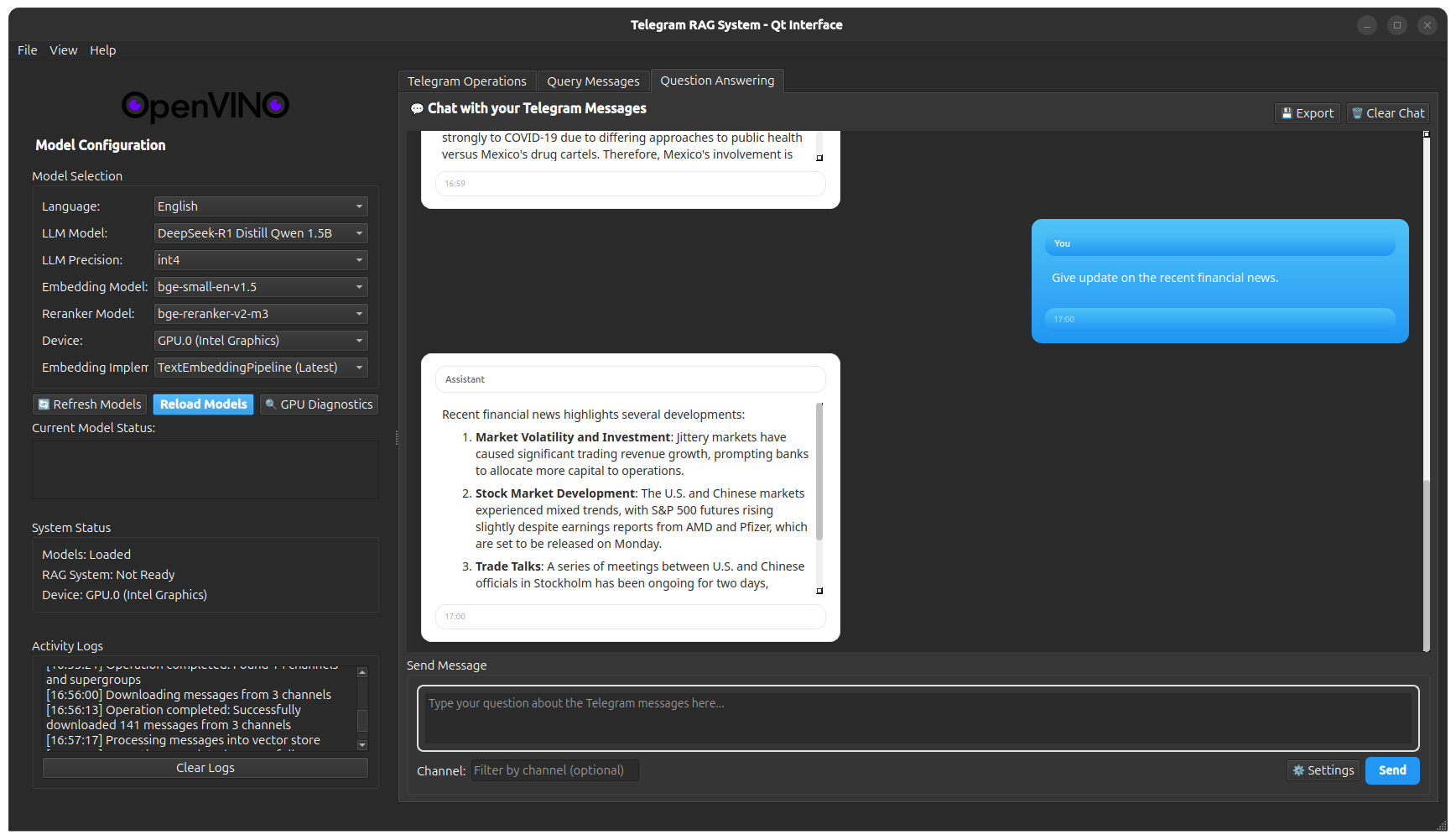The image size is (1456, 840).
Task: Switch to Telegram Operations tab
Action: pos(467,81)
